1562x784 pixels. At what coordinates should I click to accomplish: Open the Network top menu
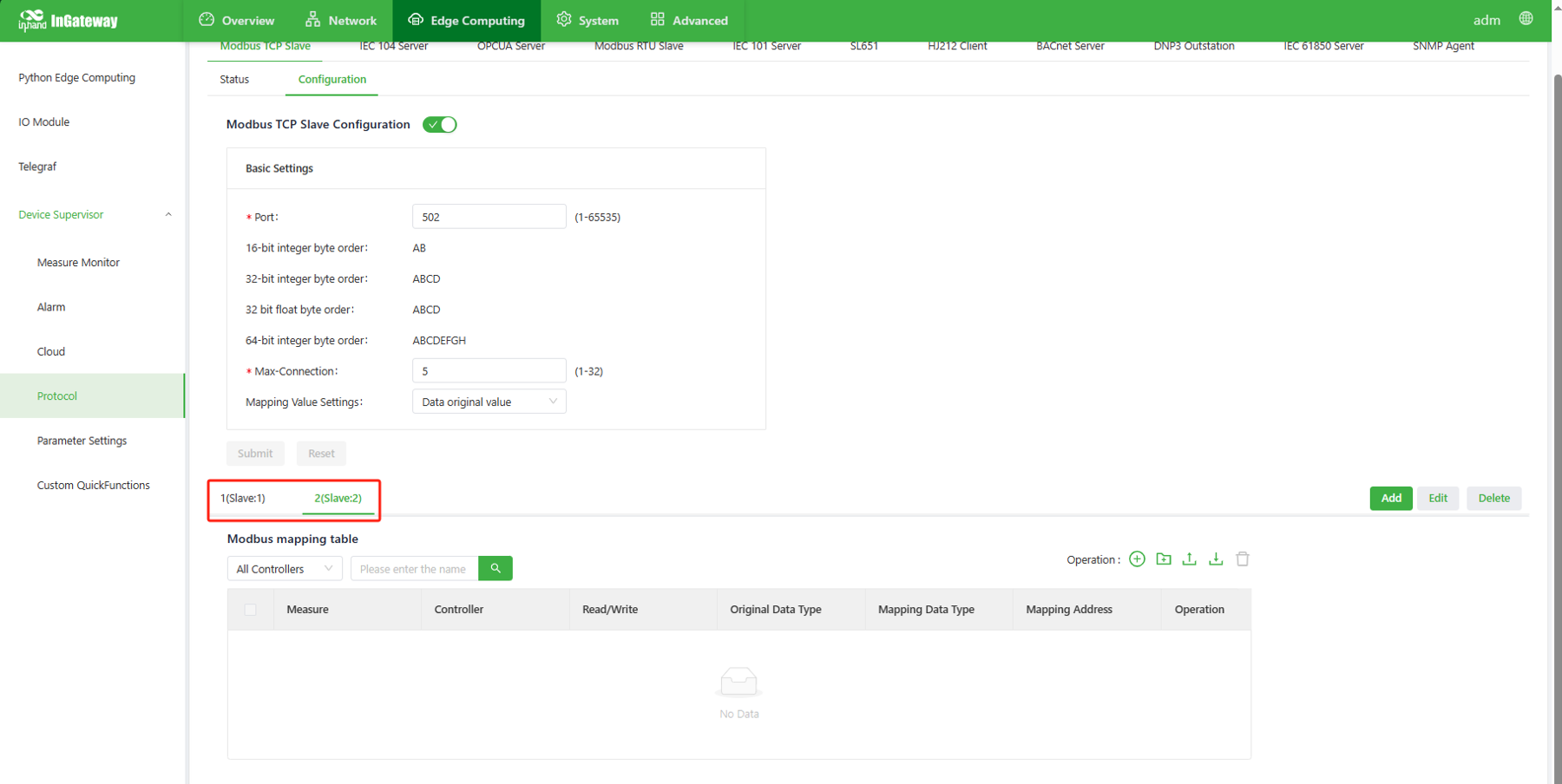click(341, 21)
